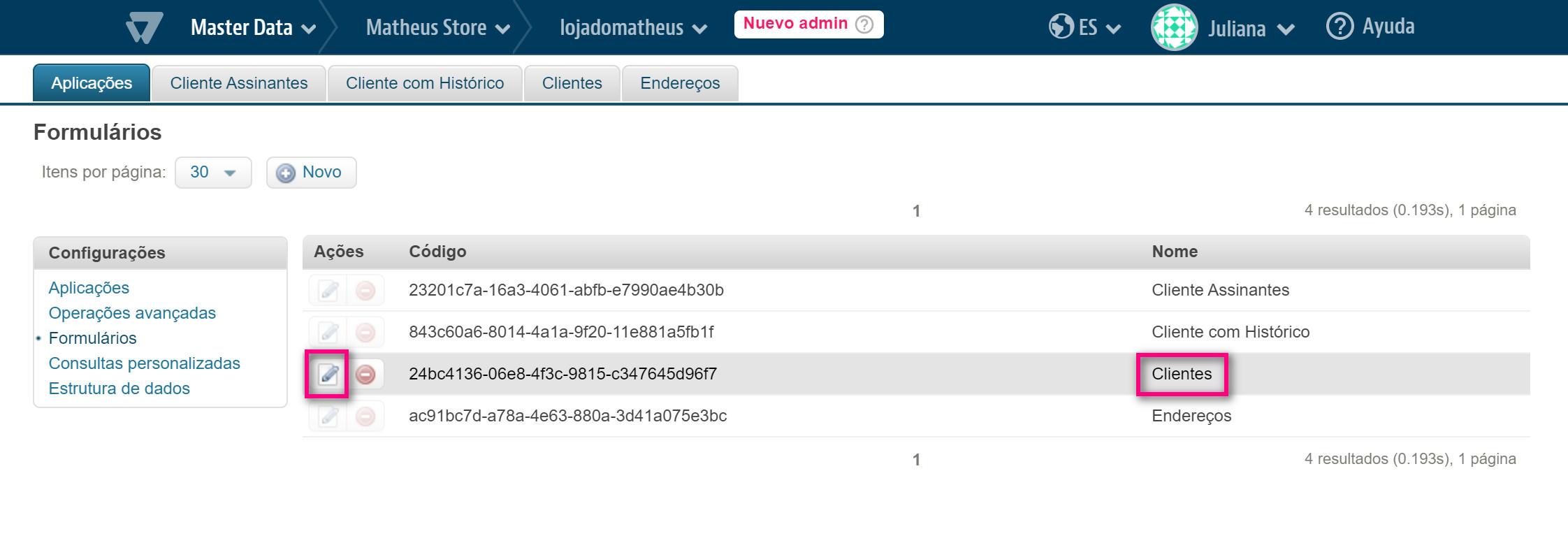Click delete icon for Cliente com Histórico
The height and width of the screenshot is (536, 1568).
[x=365, y=333]
